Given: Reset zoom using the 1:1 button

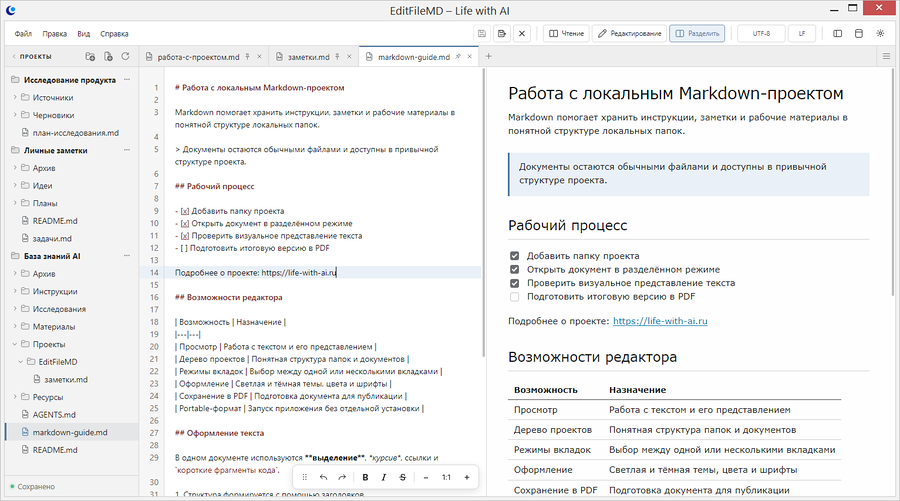Looking at the screenshot, I should pos(446,477).
